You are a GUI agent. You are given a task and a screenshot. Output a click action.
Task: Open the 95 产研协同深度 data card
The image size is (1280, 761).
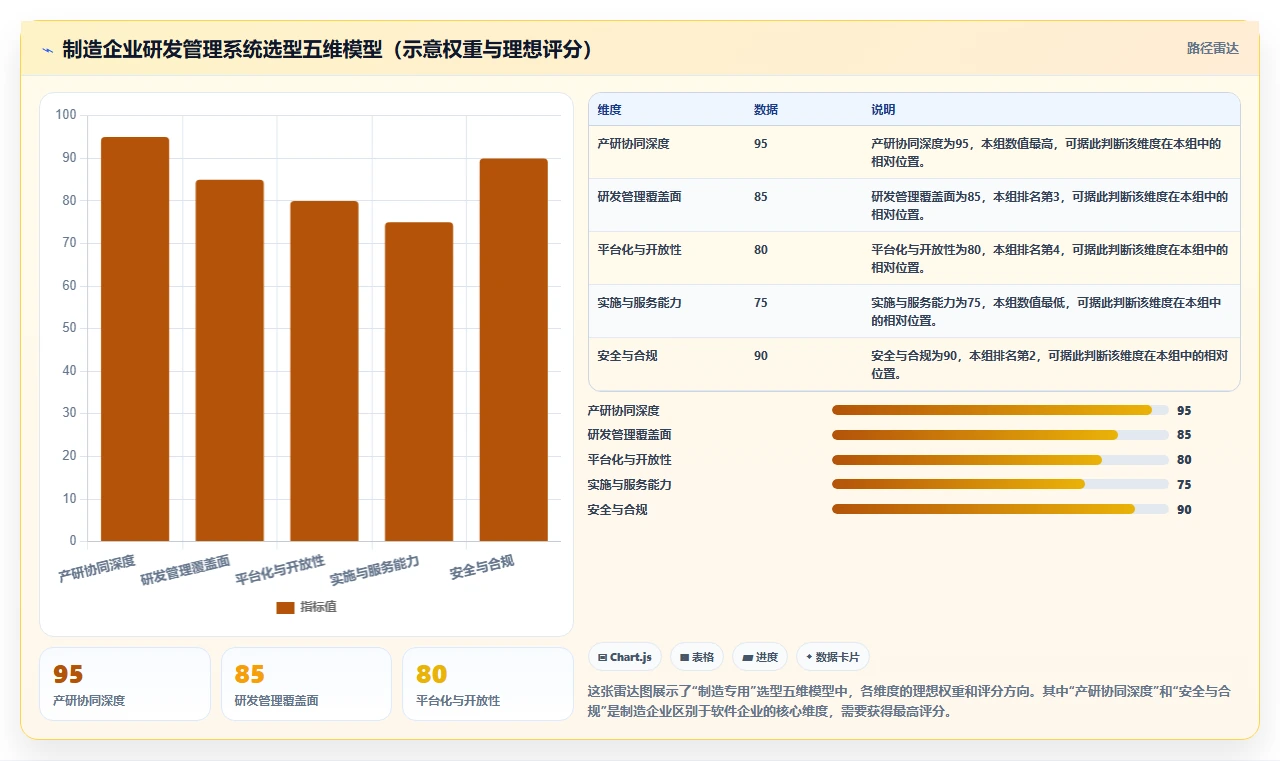(125, 684)
